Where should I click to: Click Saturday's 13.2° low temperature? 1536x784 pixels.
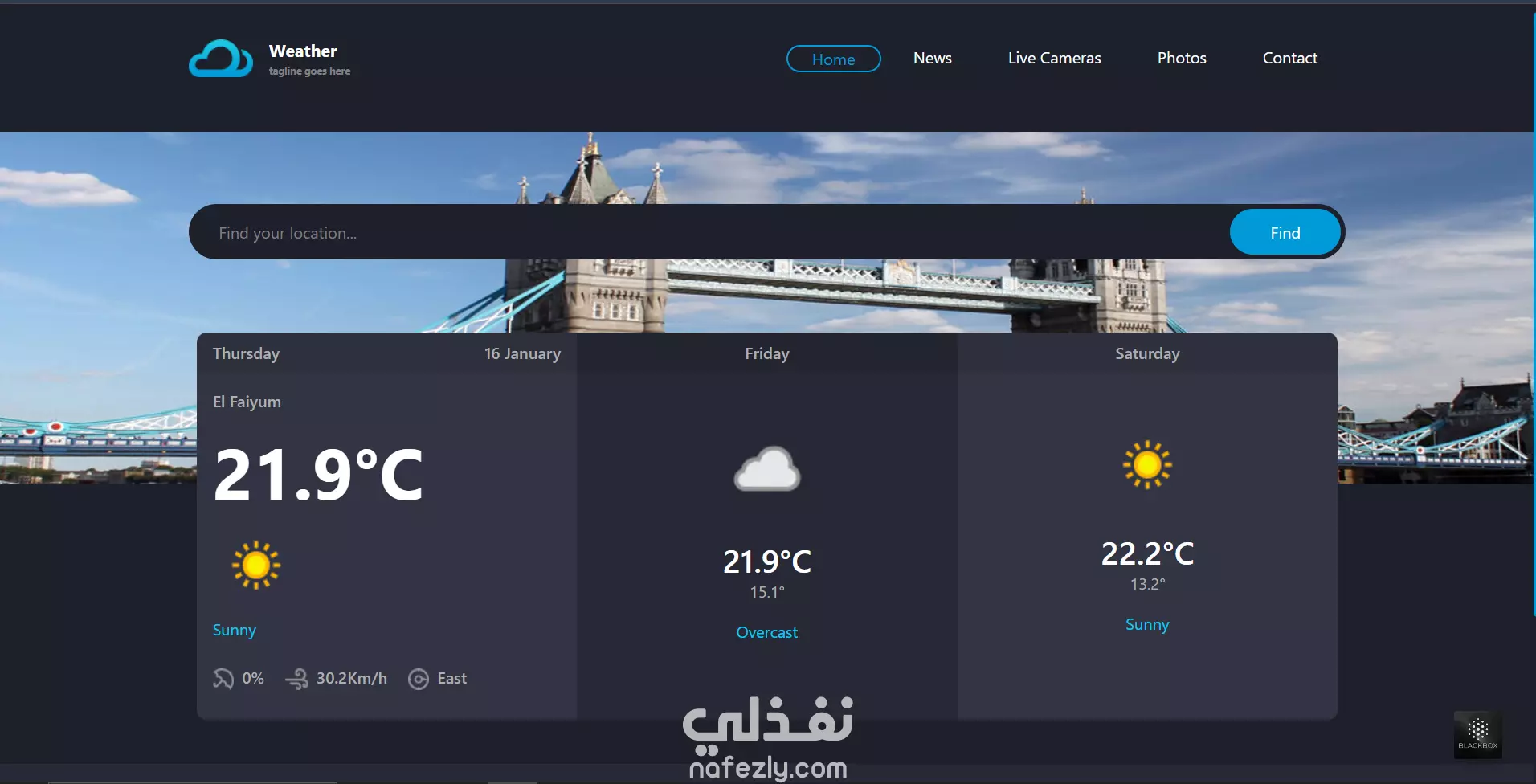tap(1147, 584)
